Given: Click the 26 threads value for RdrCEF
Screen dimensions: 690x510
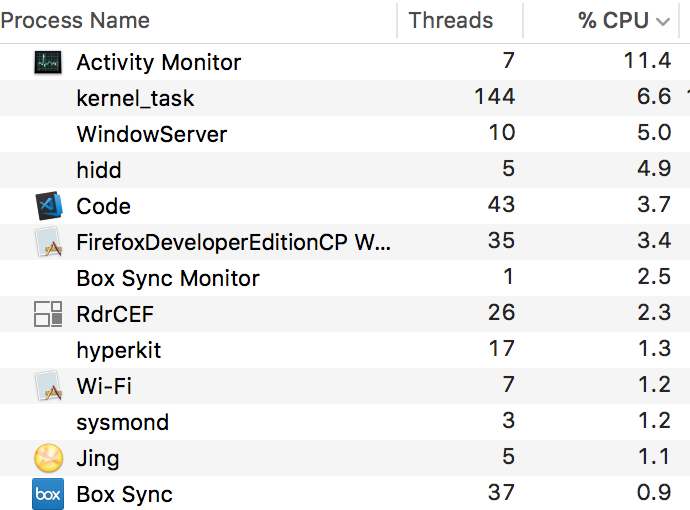Looking at the screenshot, I should pyautogui.click(x=501, y=312).
